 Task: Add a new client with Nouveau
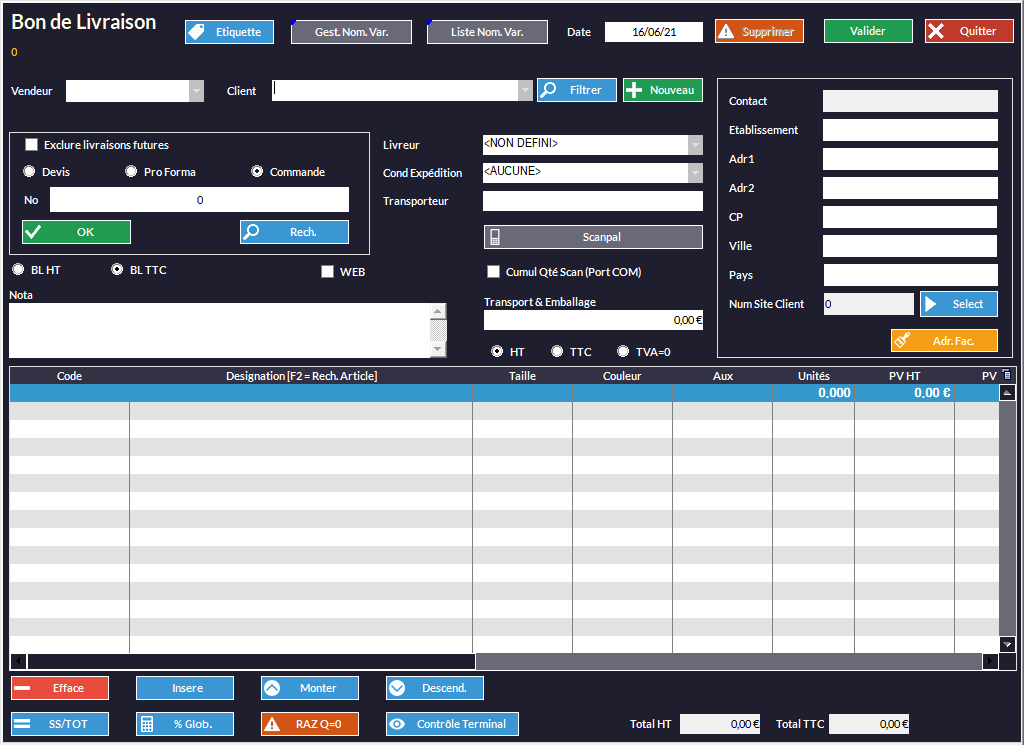pyautogui.click(x=662, y=90)
